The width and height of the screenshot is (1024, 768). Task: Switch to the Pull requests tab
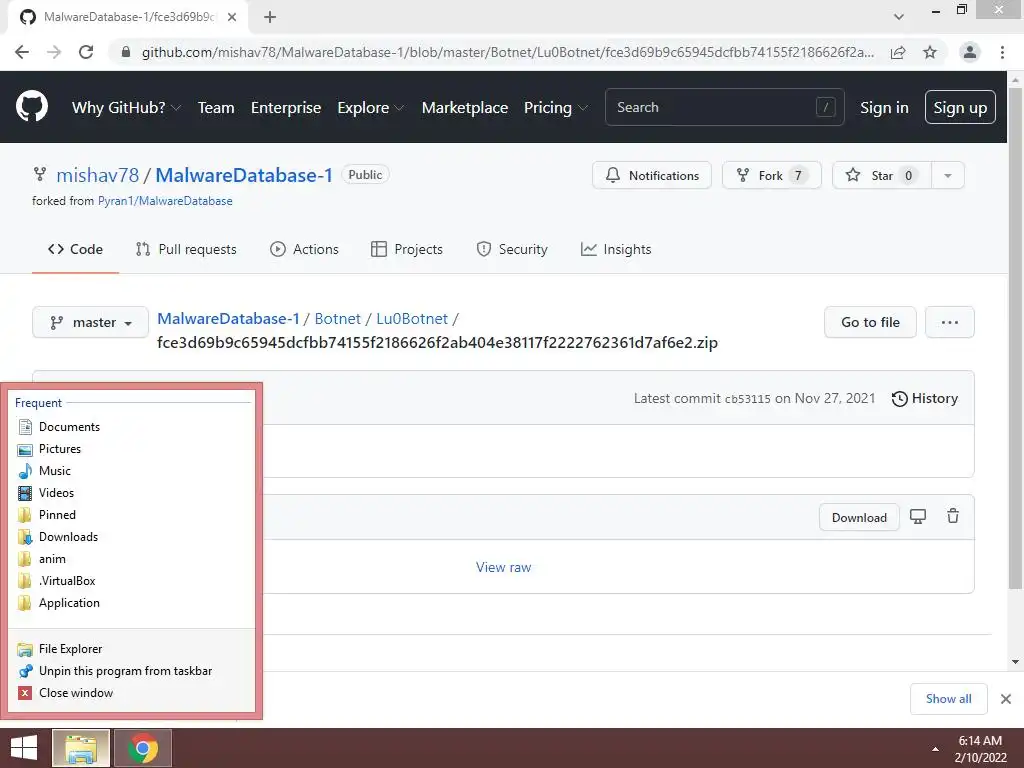[x=186, y=249]
